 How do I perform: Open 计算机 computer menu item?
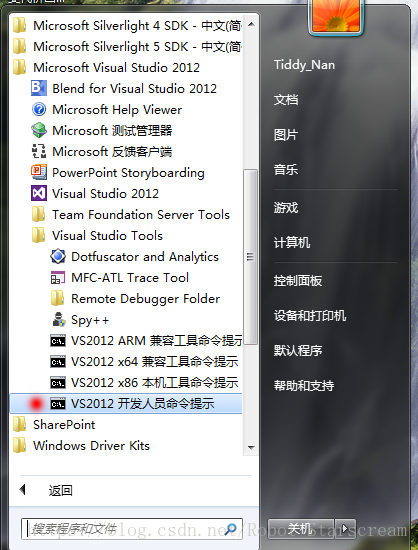(292, 242)
